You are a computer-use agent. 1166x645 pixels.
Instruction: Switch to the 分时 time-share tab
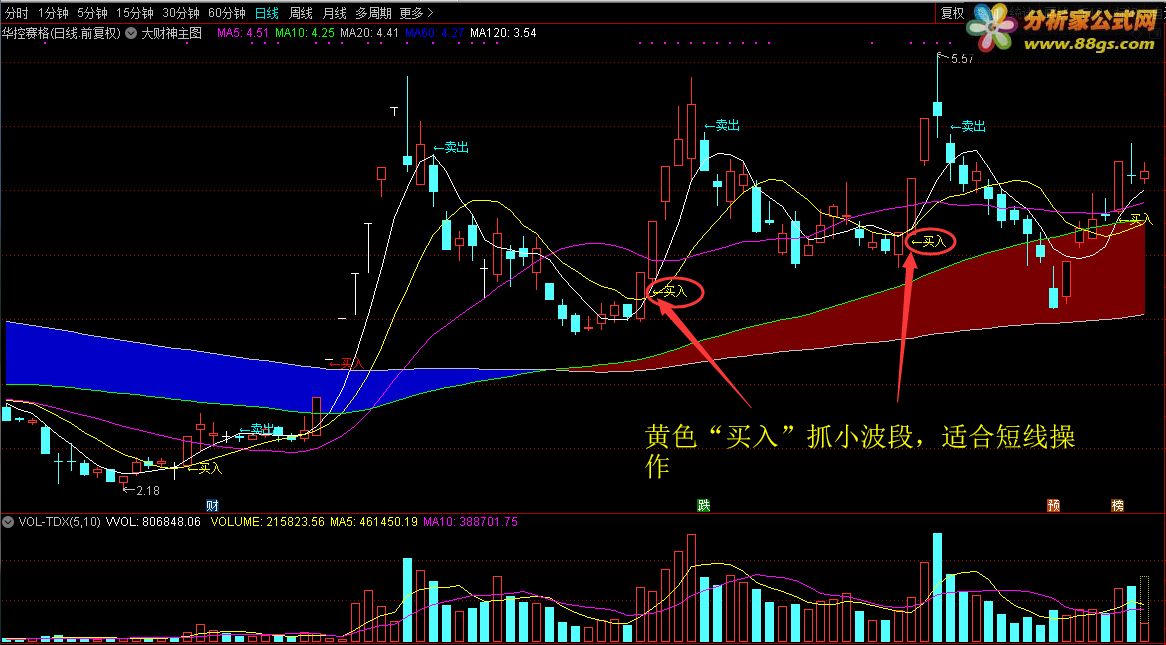[x=16, y=13]
